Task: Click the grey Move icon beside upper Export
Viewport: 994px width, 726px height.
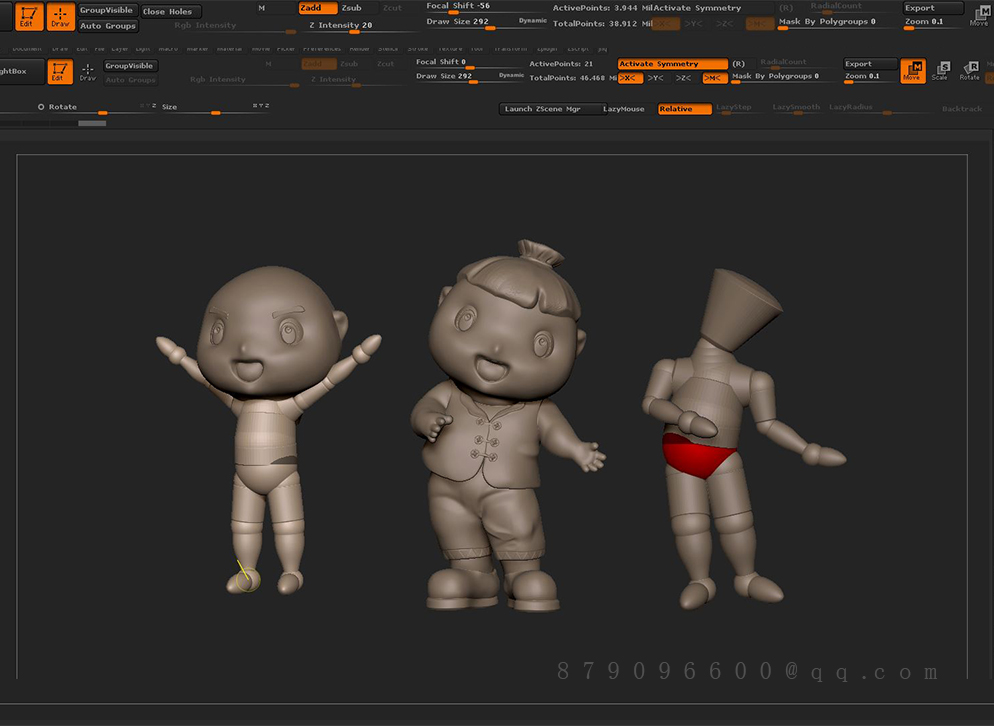Action: pyautogui.click(x=979, y=16)
